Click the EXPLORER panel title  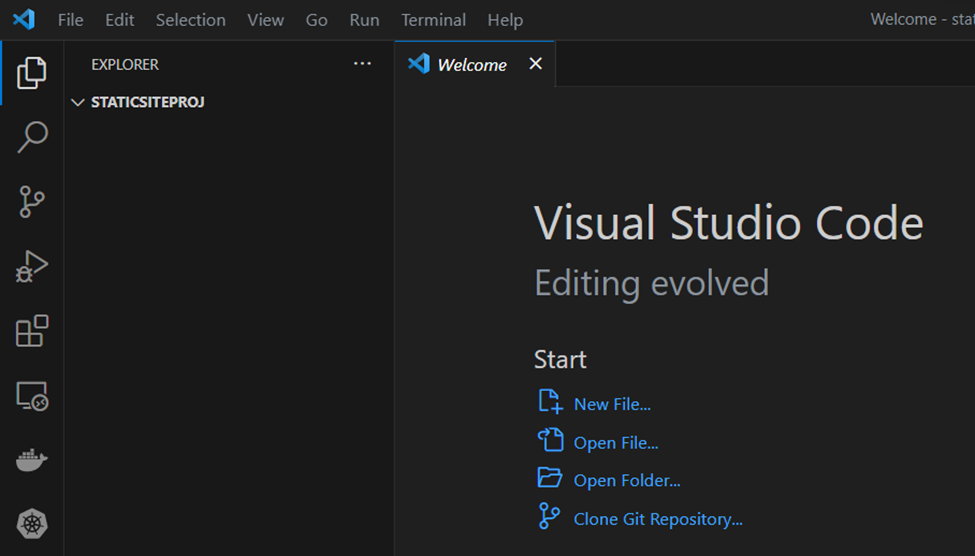[125, 65]
